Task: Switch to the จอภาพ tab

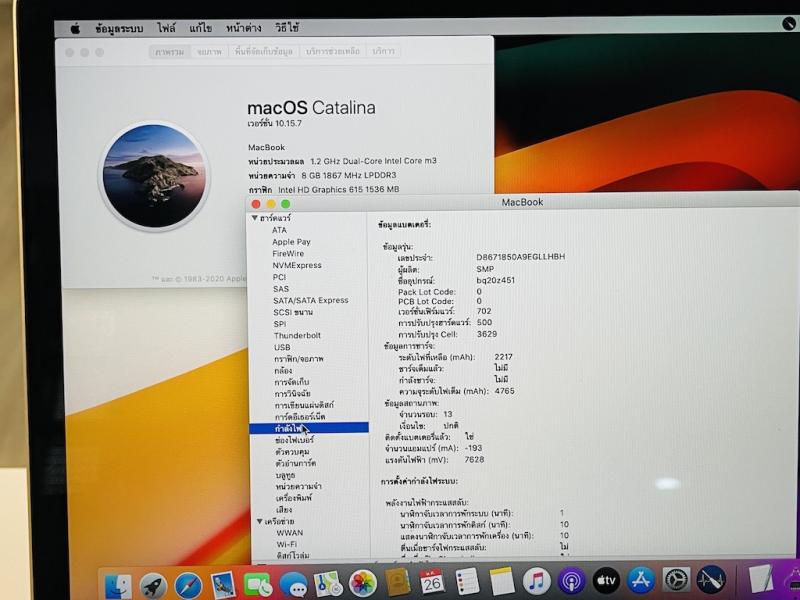Action: (210, 52)
